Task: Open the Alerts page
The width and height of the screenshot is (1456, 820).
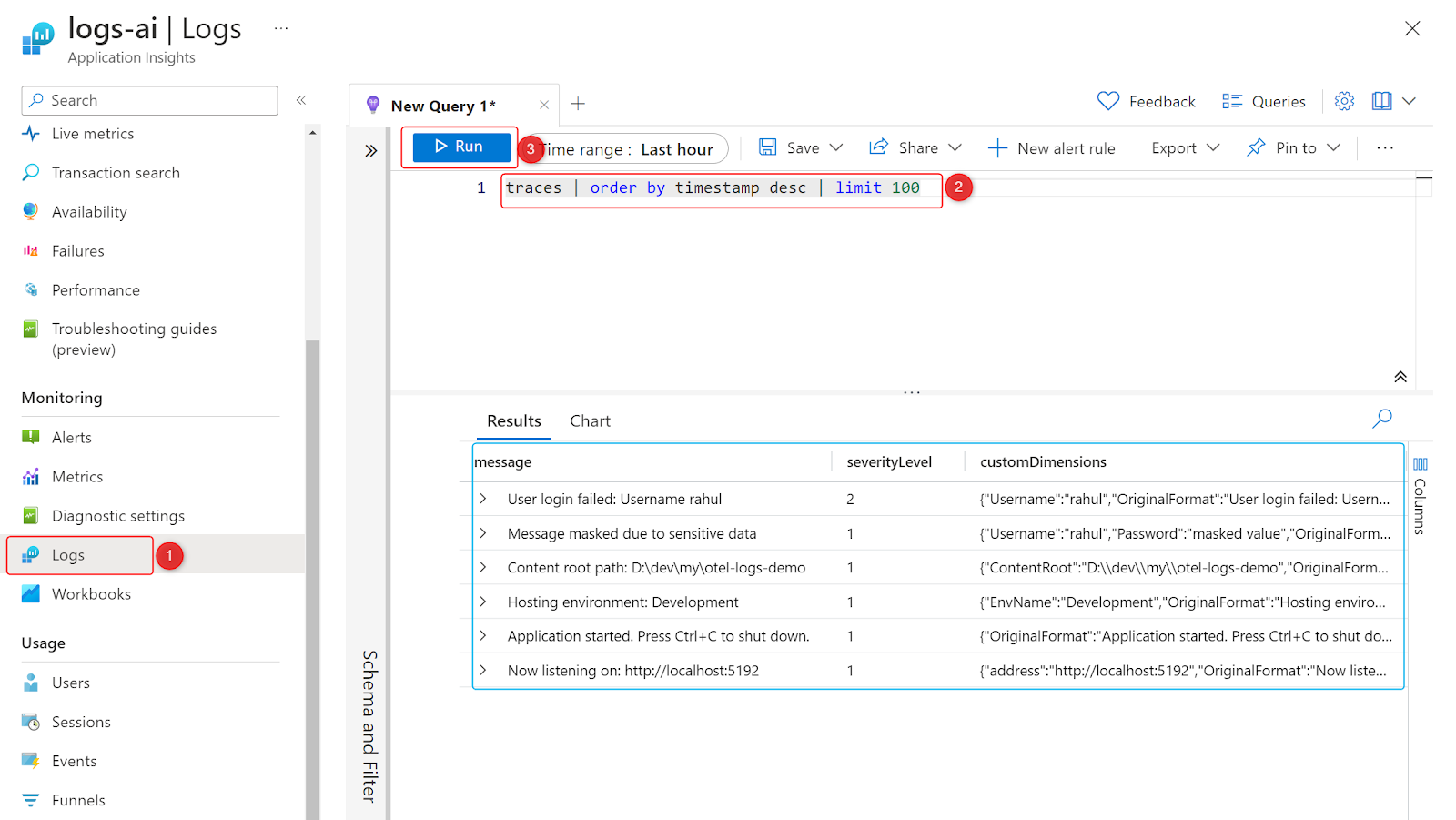Action: point(72,438)
